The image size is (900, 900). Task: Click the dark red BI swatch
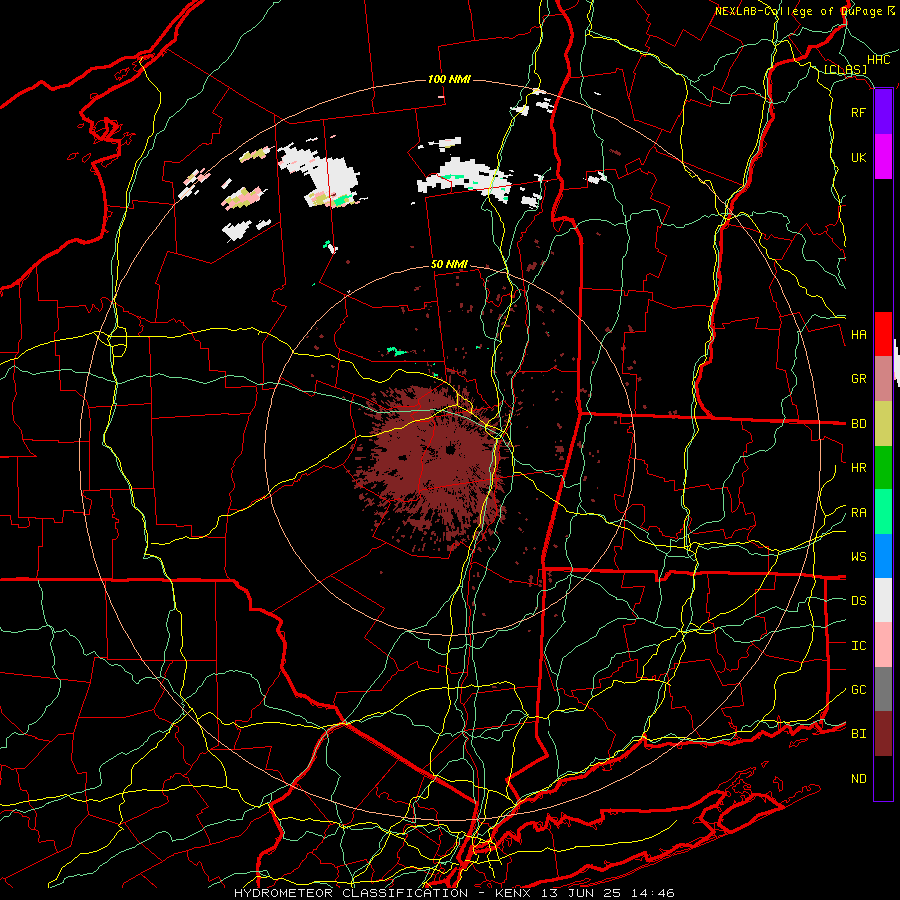(883, 734)
